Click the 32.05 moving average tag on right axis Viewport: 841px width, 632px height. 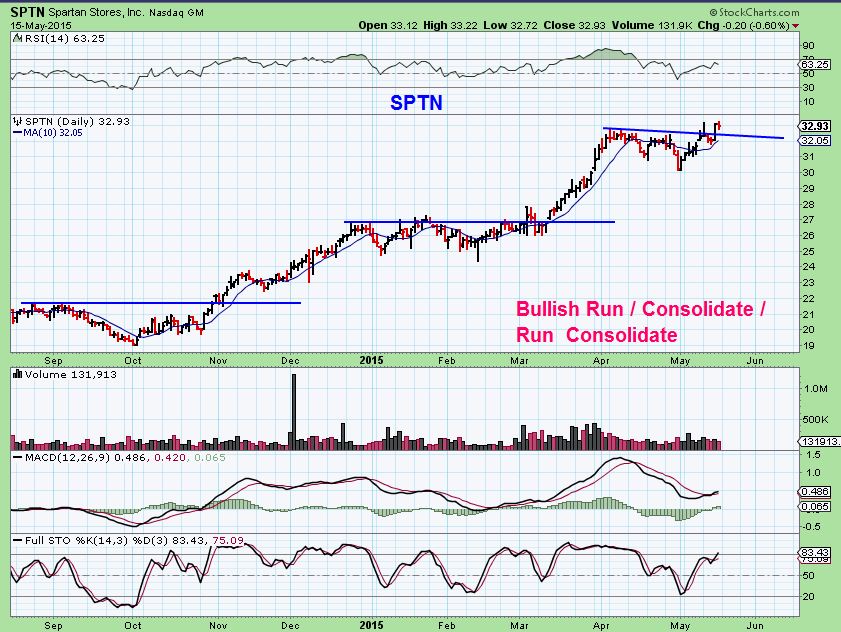click(x=815, y=141)
